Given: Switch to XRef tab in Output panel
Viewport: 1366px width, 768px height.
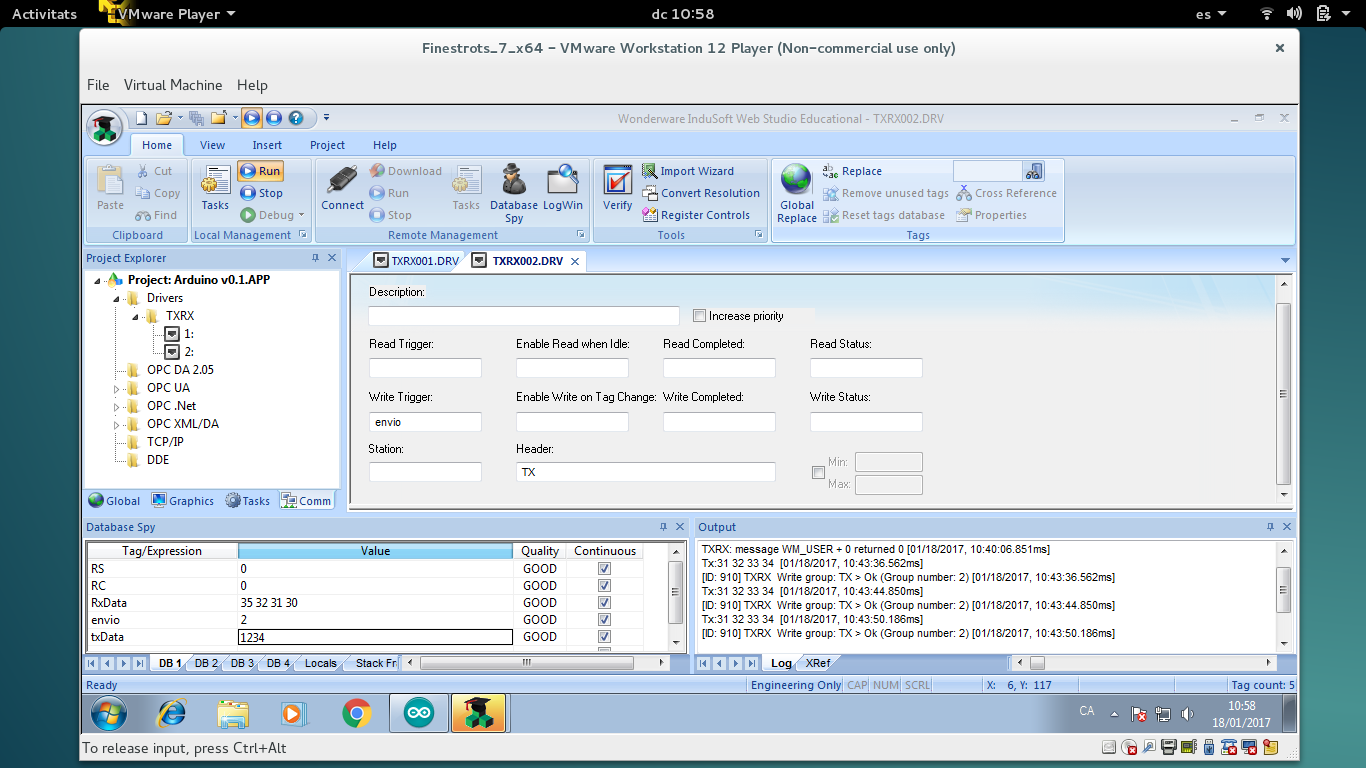Looking at the screenshot, I should (817, 663).
